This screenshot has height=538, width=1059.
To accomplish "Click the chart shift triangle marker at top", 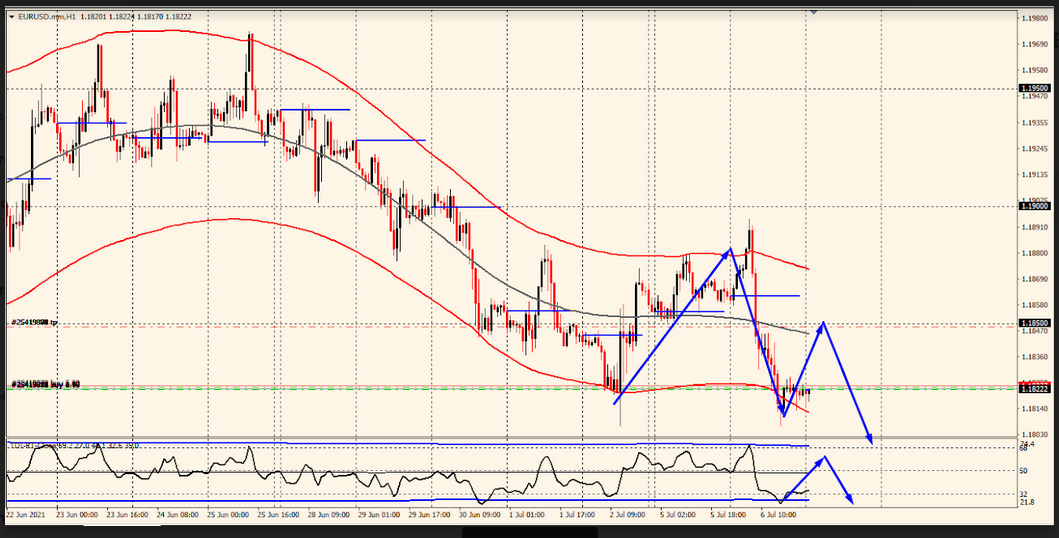I will click(x=813, y=12).
